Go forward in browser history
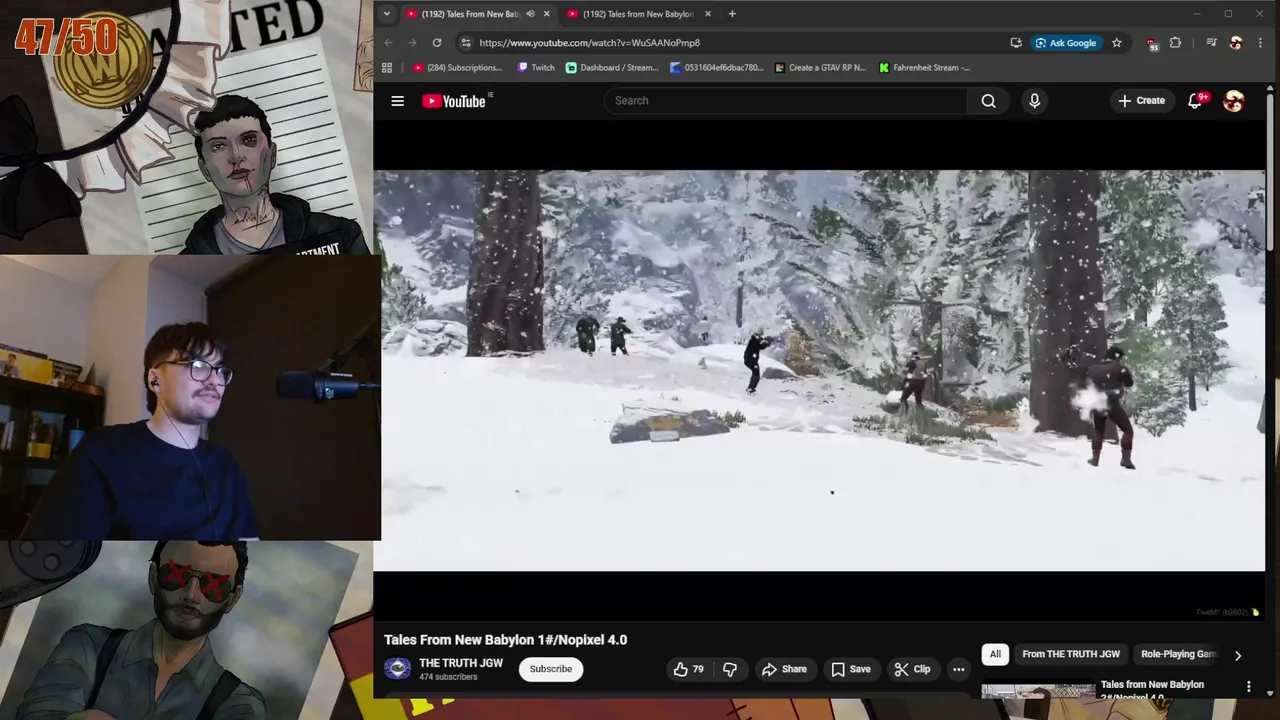 [412, 43]
